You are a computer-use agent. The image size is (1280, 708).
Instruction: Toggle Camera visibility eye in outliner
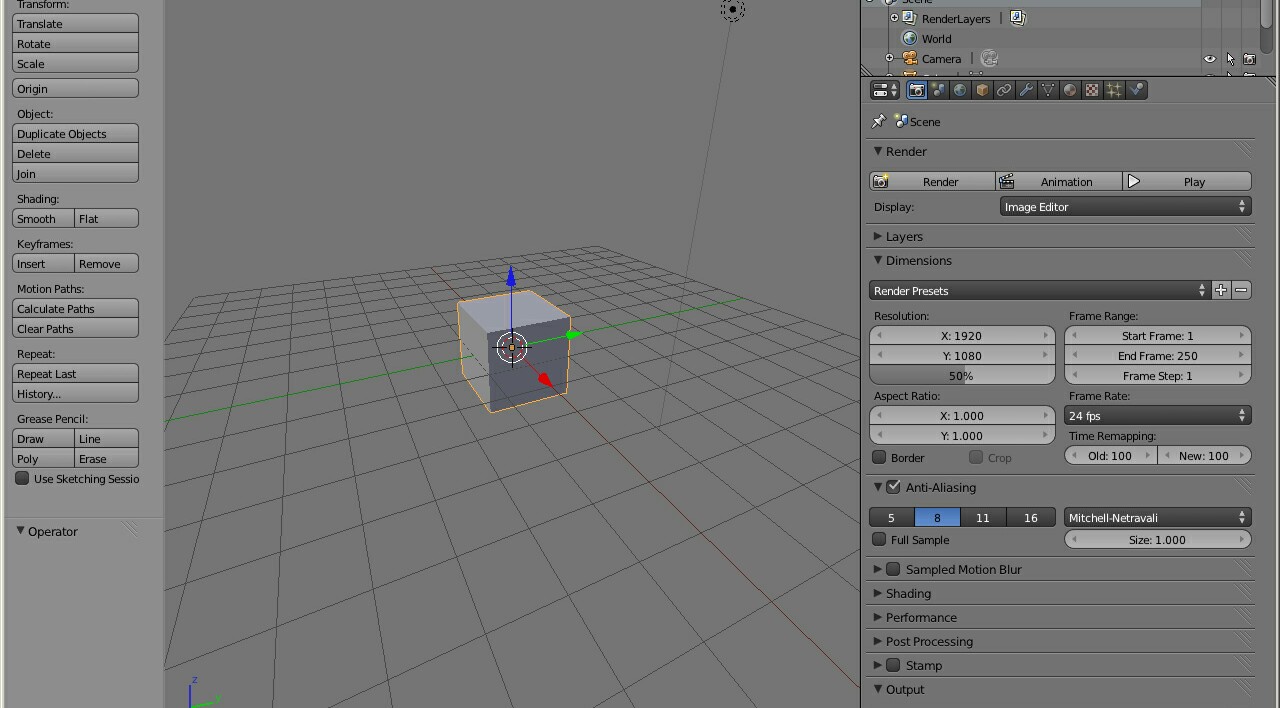(1210, 59)
